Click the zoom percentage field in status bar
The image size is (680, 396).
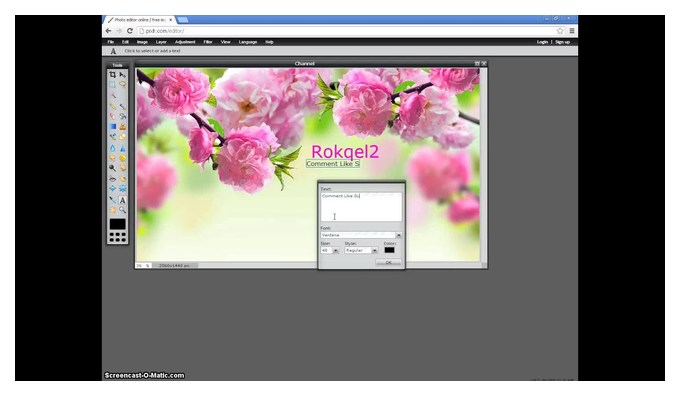click(x=143, y=265)
